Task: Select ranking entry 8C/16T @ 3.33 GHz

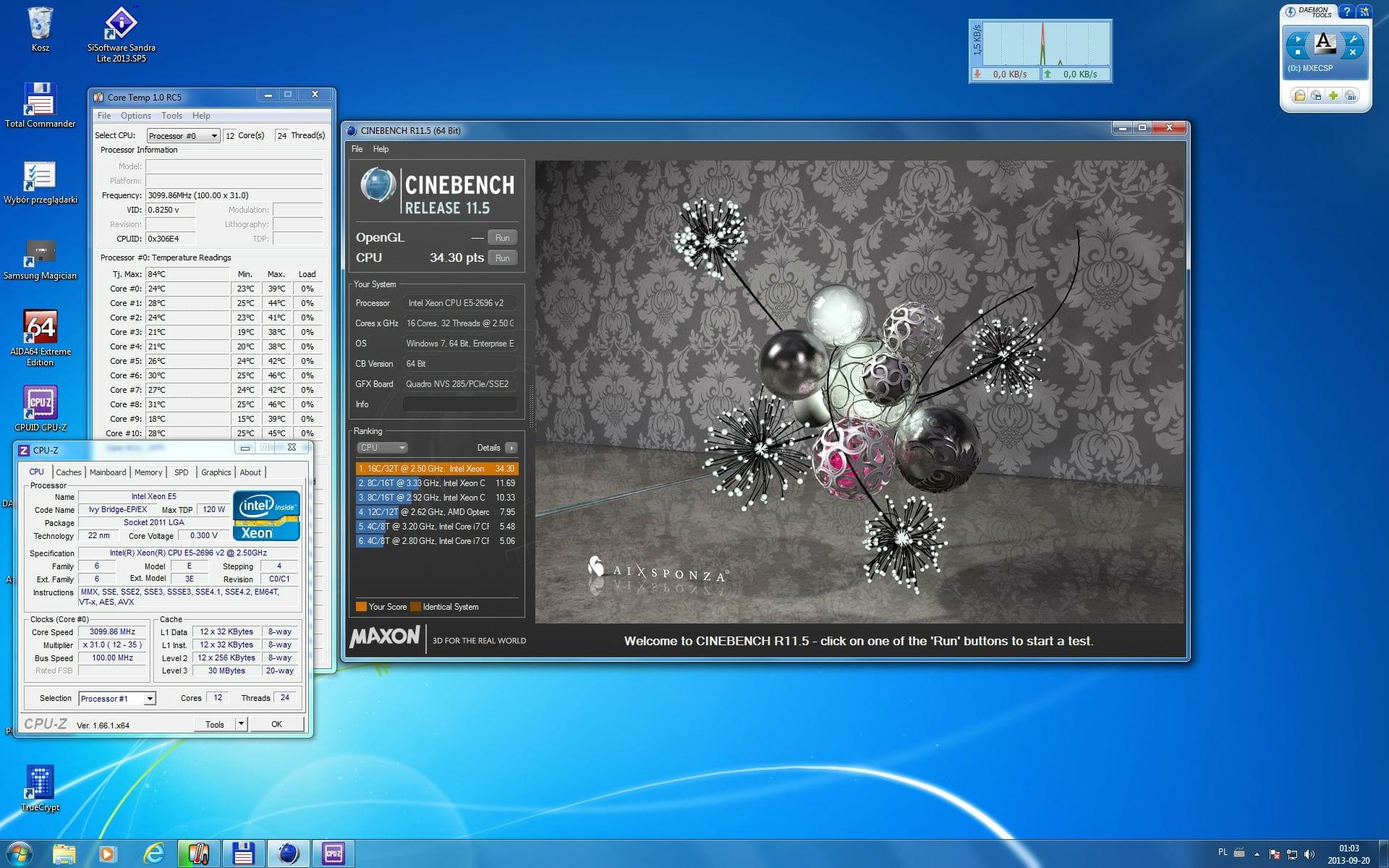Action: [x=436, y=483]
